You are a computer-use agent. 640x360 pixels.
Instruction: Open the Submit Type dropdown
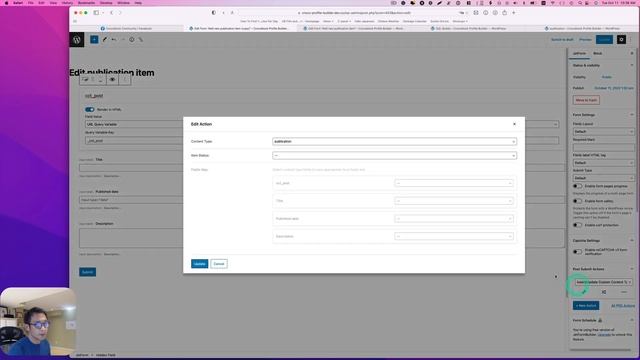(x=603, y=178)
